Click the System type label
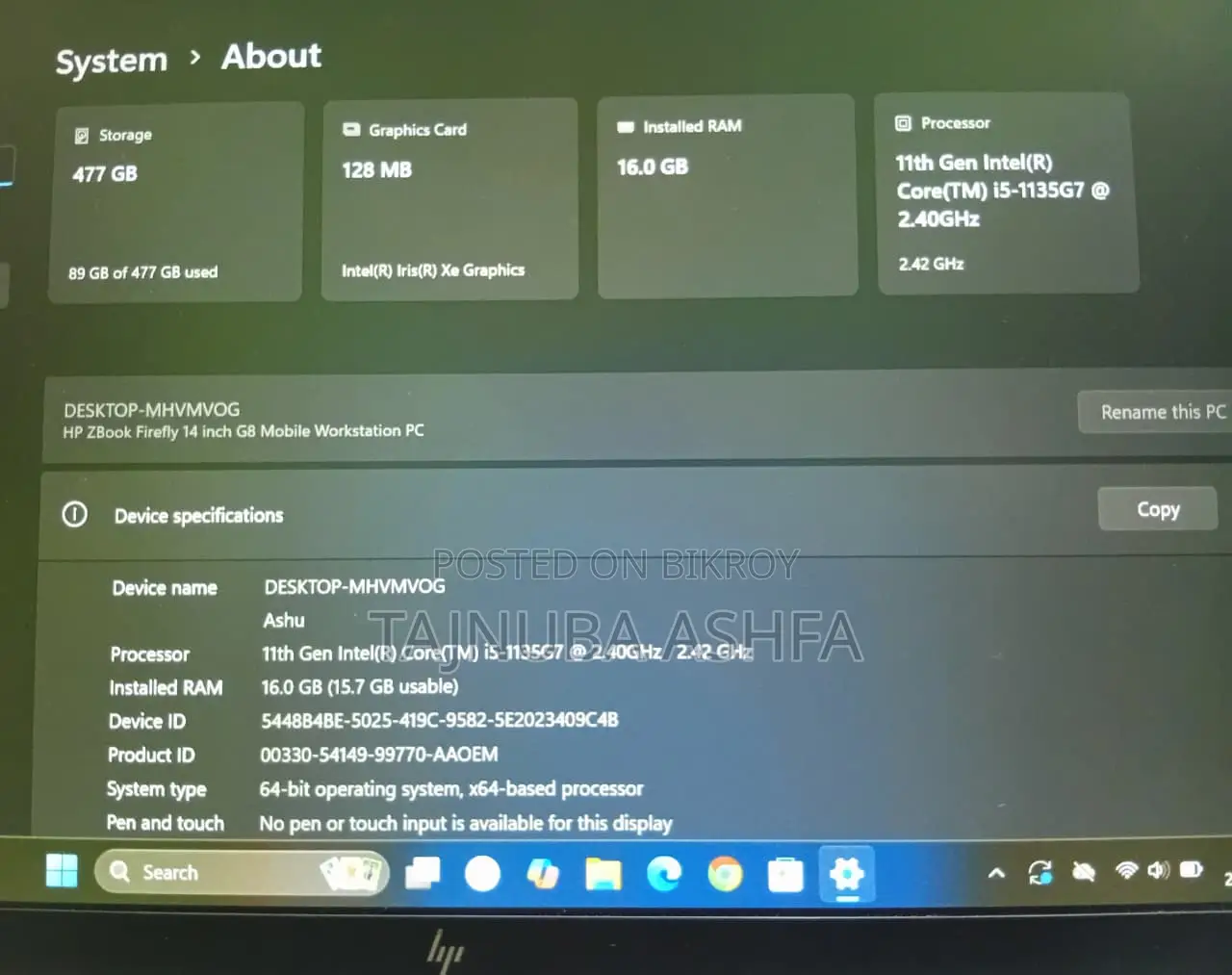The height and width of the screenshot is (975, 1232). (x=156, y=790)
